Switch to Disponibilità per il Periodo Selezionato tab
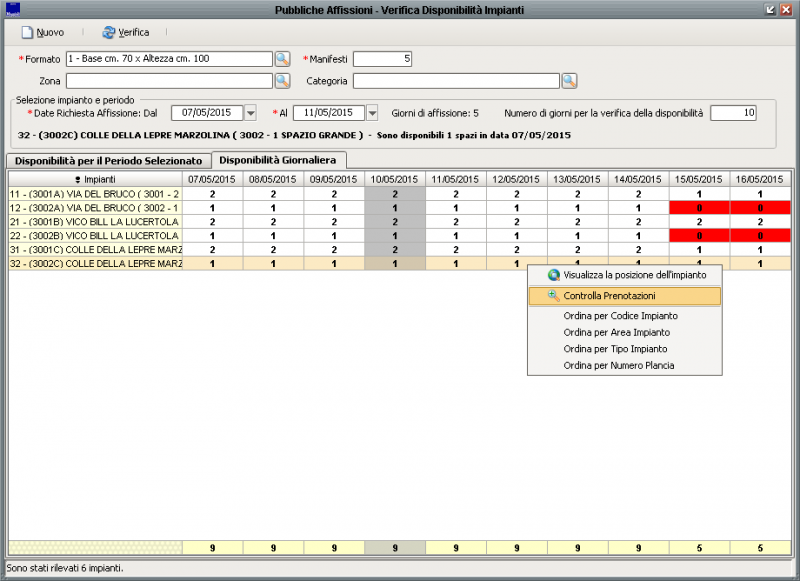800x581 pixels. point(108,160)
